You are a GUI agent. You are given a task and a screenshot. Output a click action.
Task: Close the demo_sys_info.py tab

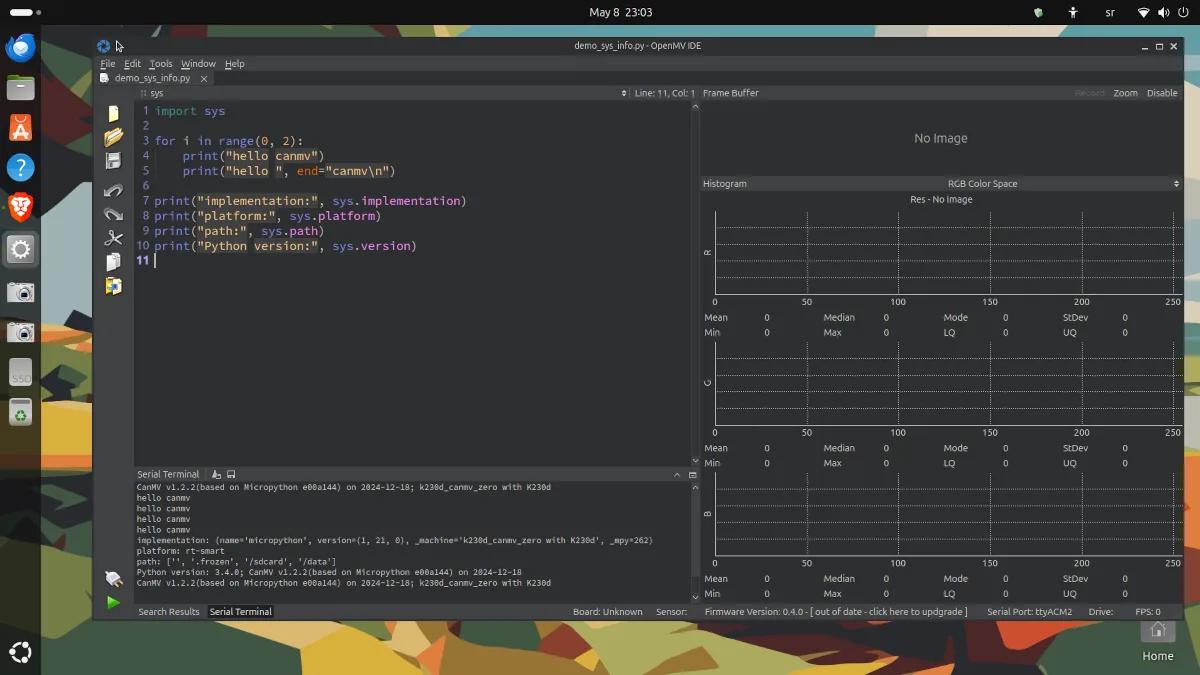click(x=206, y=78)
